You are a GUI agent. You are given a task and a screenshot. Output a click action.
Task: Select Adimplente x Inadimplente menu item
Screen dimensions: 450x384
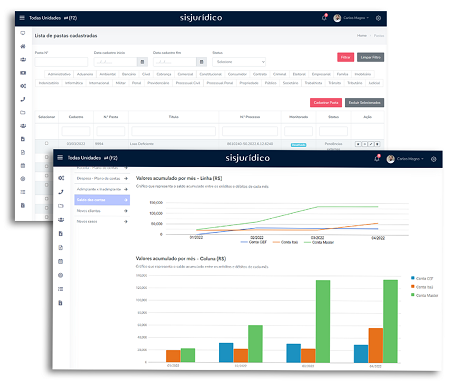coord(102,189)
